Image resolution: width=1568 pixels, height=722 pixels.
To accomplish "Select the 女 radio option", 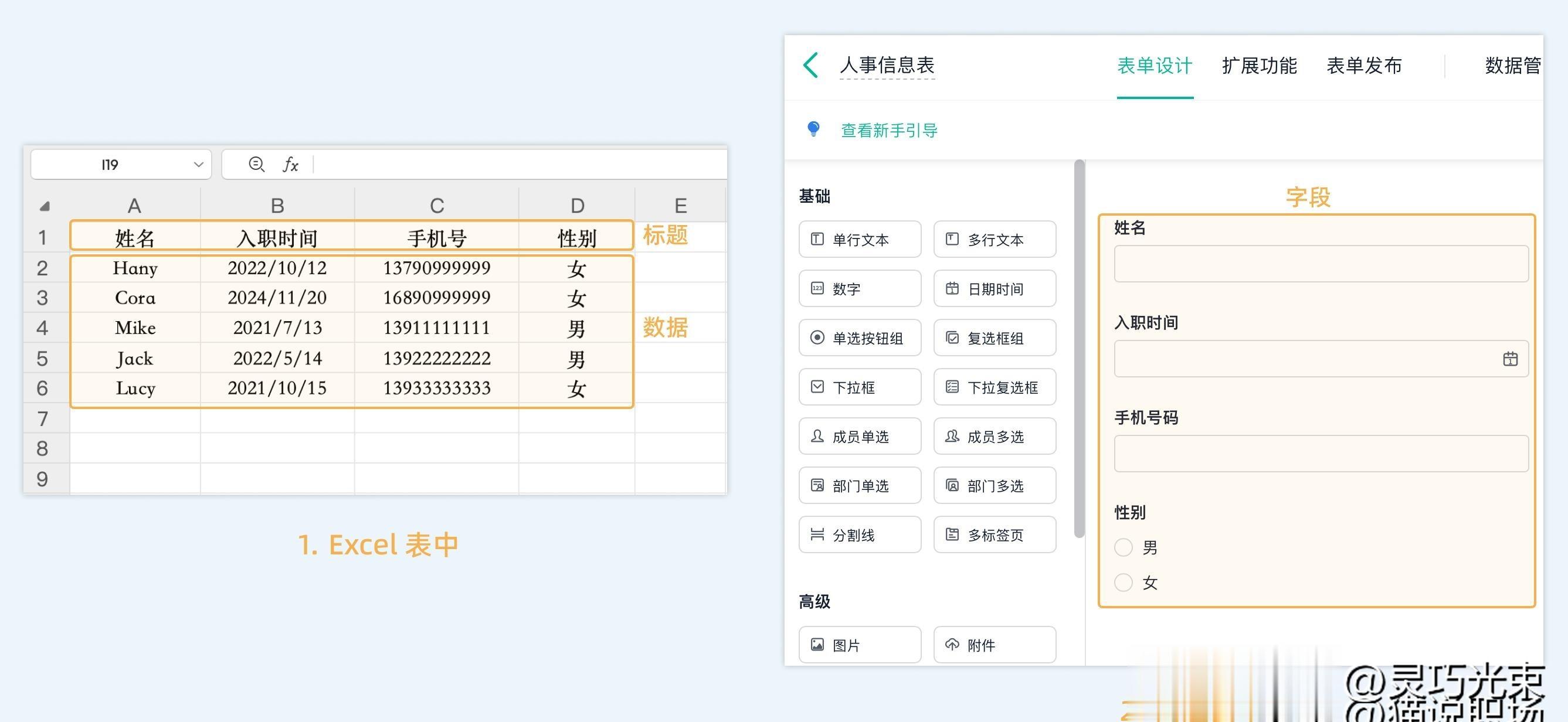I will click(1123, 583).
